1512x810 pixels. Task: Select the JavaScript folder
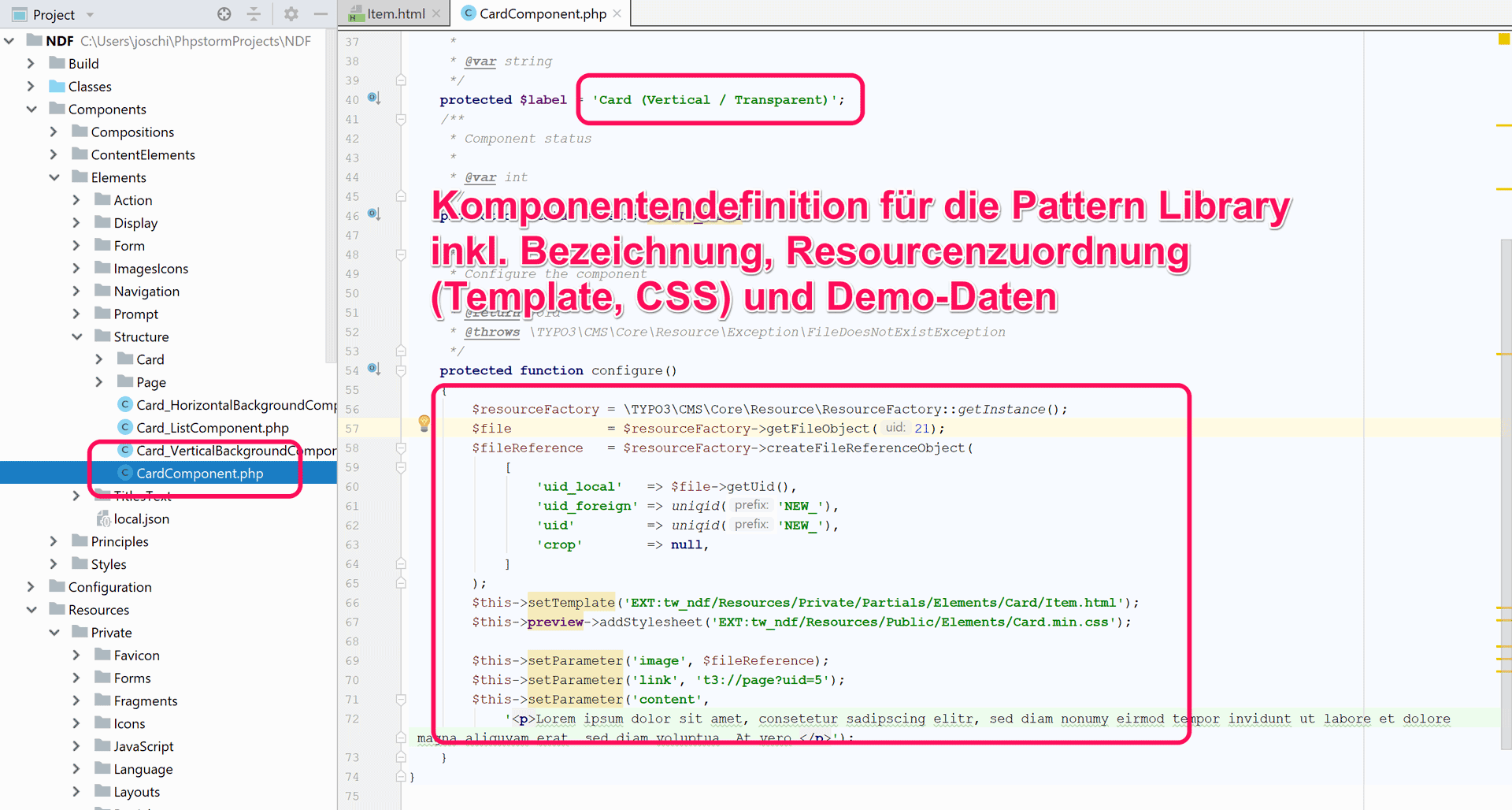coord(143,746)
